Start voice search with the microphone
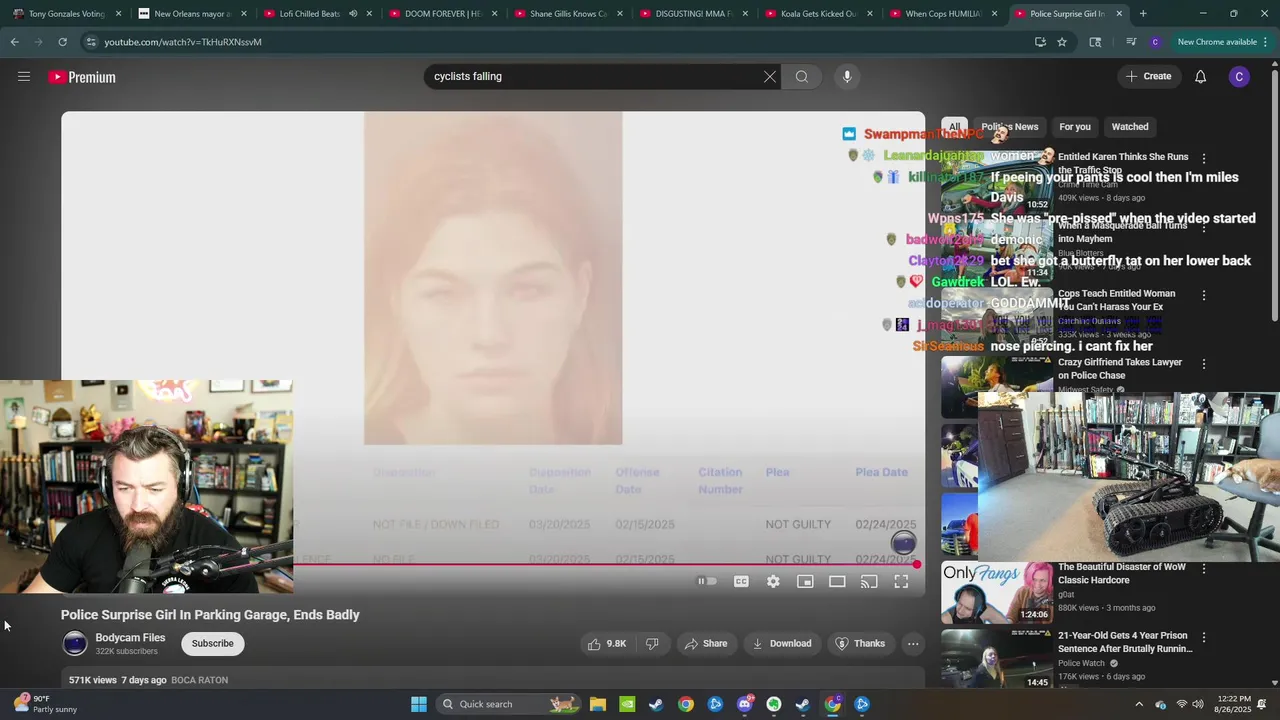1280x720 pixels. pyautogui.click(x=847, y=77)
